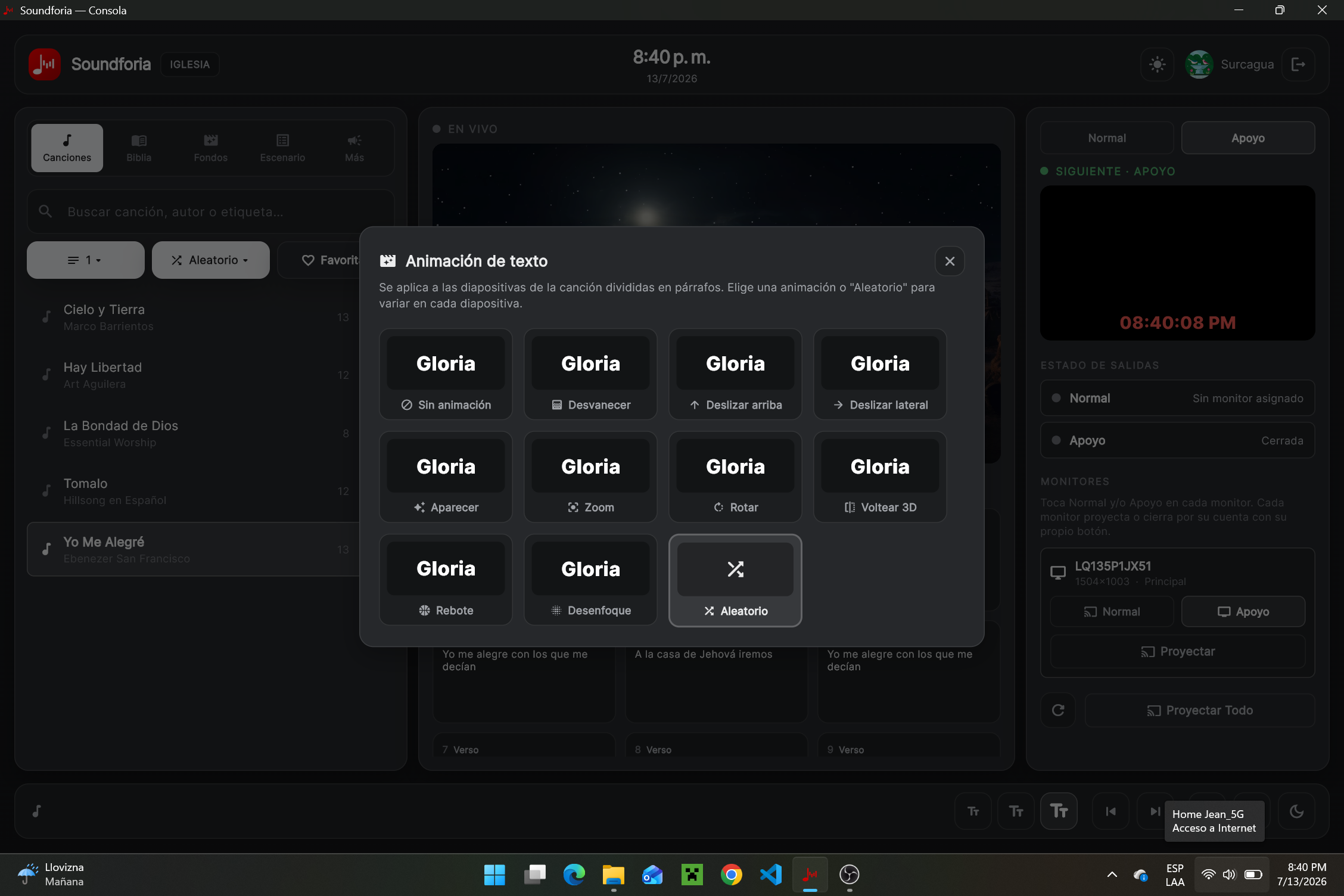Click the logout icon in header
The height and width of the screenshot is (896, 1344).
coord(1298,64)
